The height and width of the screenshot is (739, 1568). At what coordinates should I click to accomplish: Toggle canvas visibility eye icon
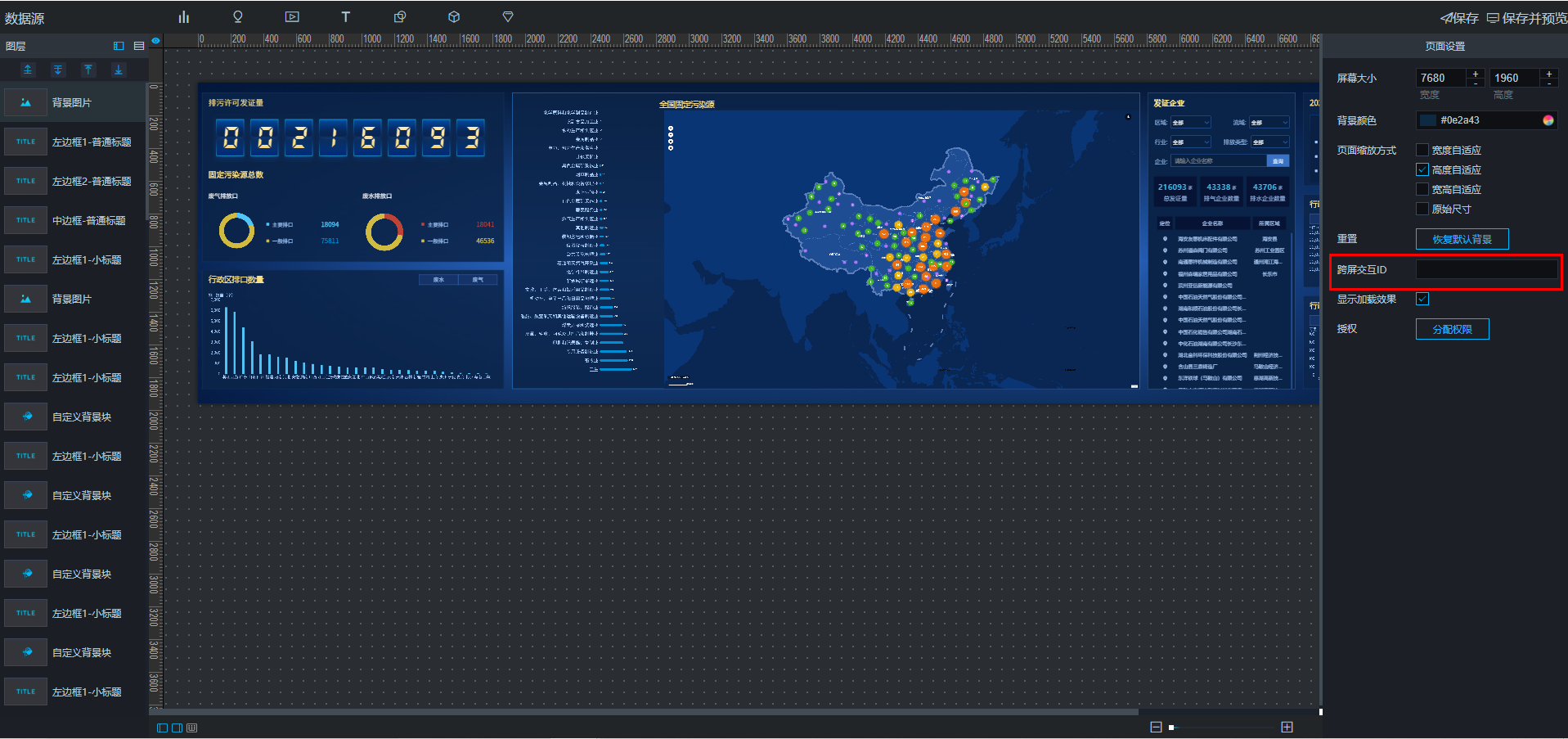click(x=155, y=40)
